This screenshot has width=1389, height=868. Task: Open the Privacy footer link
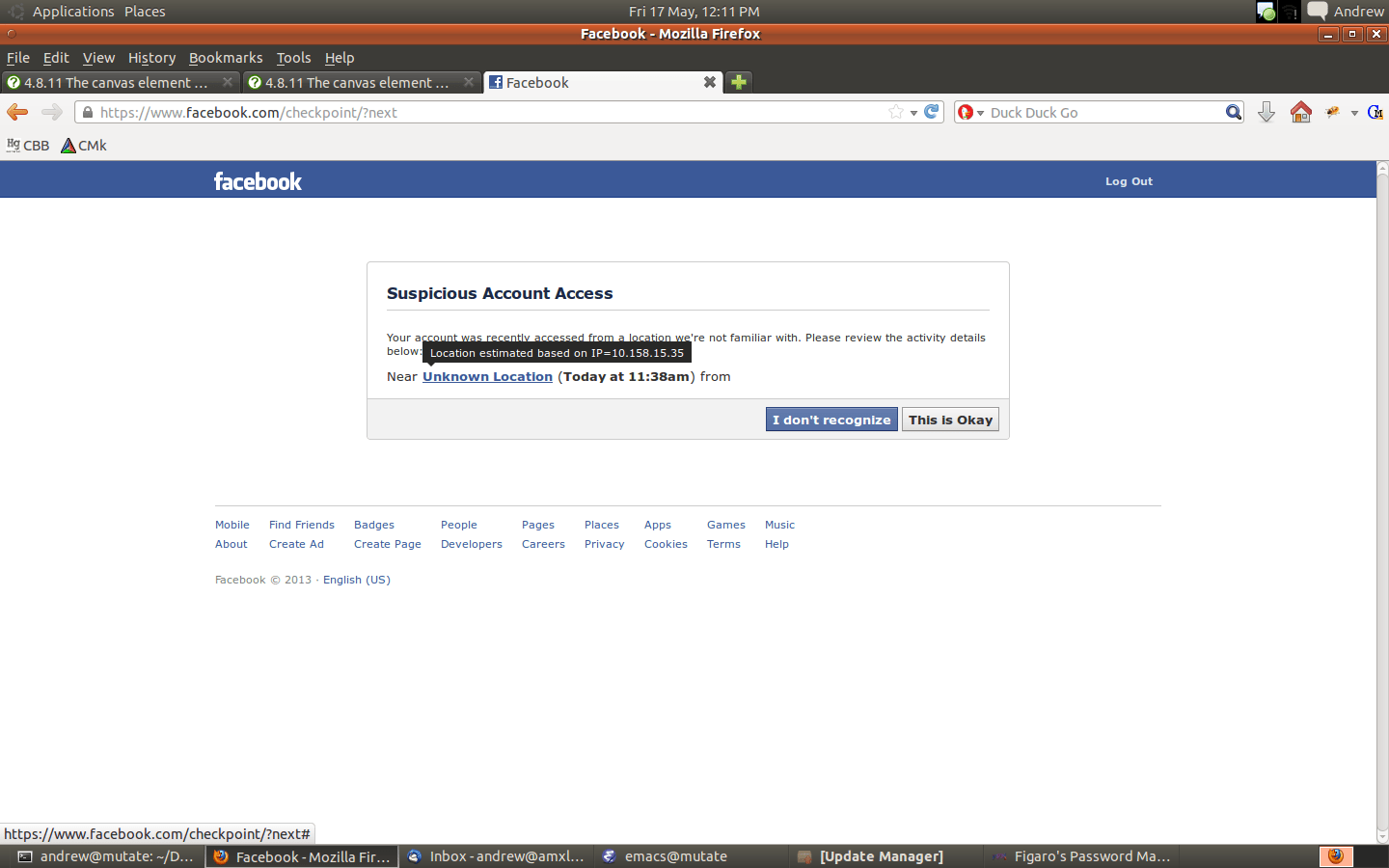coord(605,544)
